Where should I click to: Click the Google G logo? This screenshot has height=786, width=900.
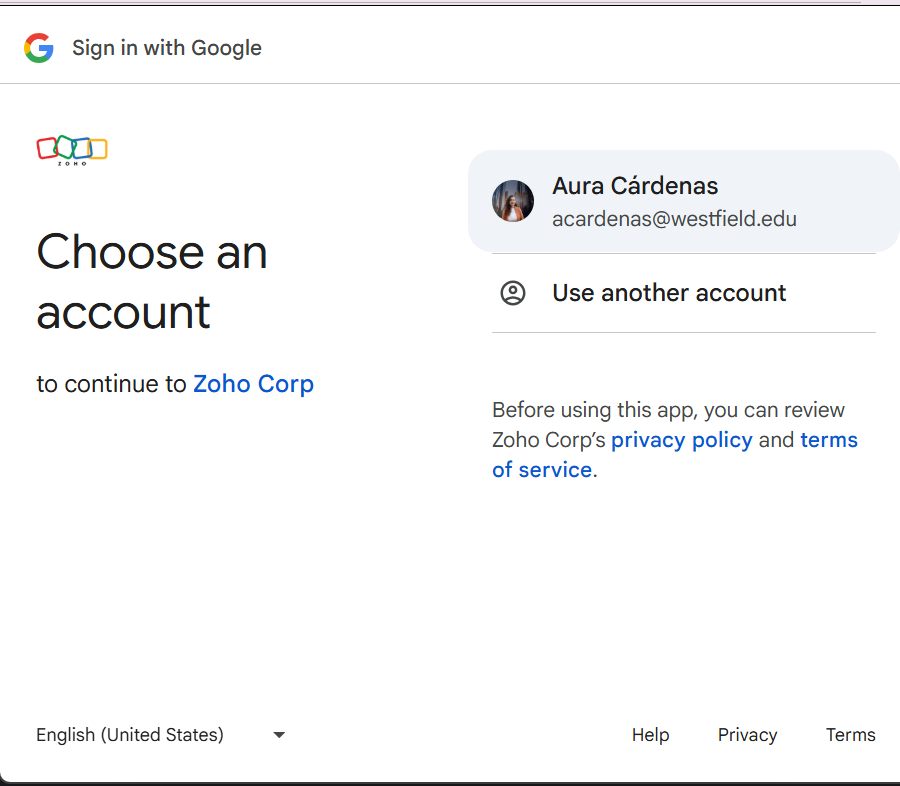(39, 48)
